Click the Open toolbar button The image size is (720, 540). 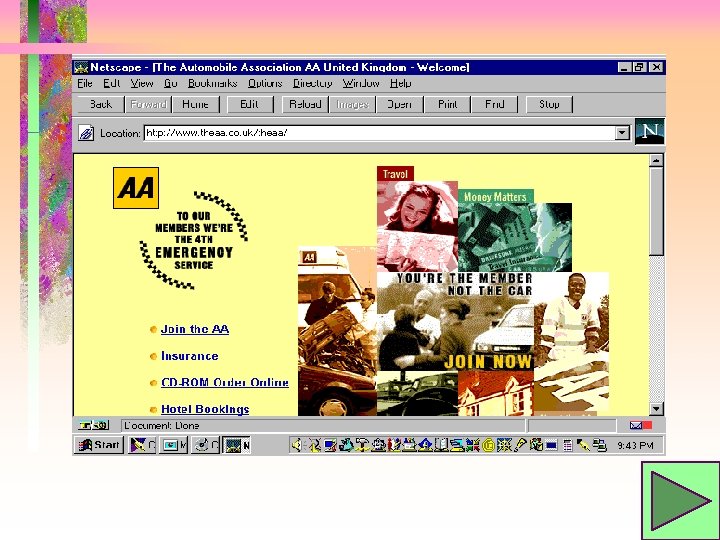coord(399,104)
